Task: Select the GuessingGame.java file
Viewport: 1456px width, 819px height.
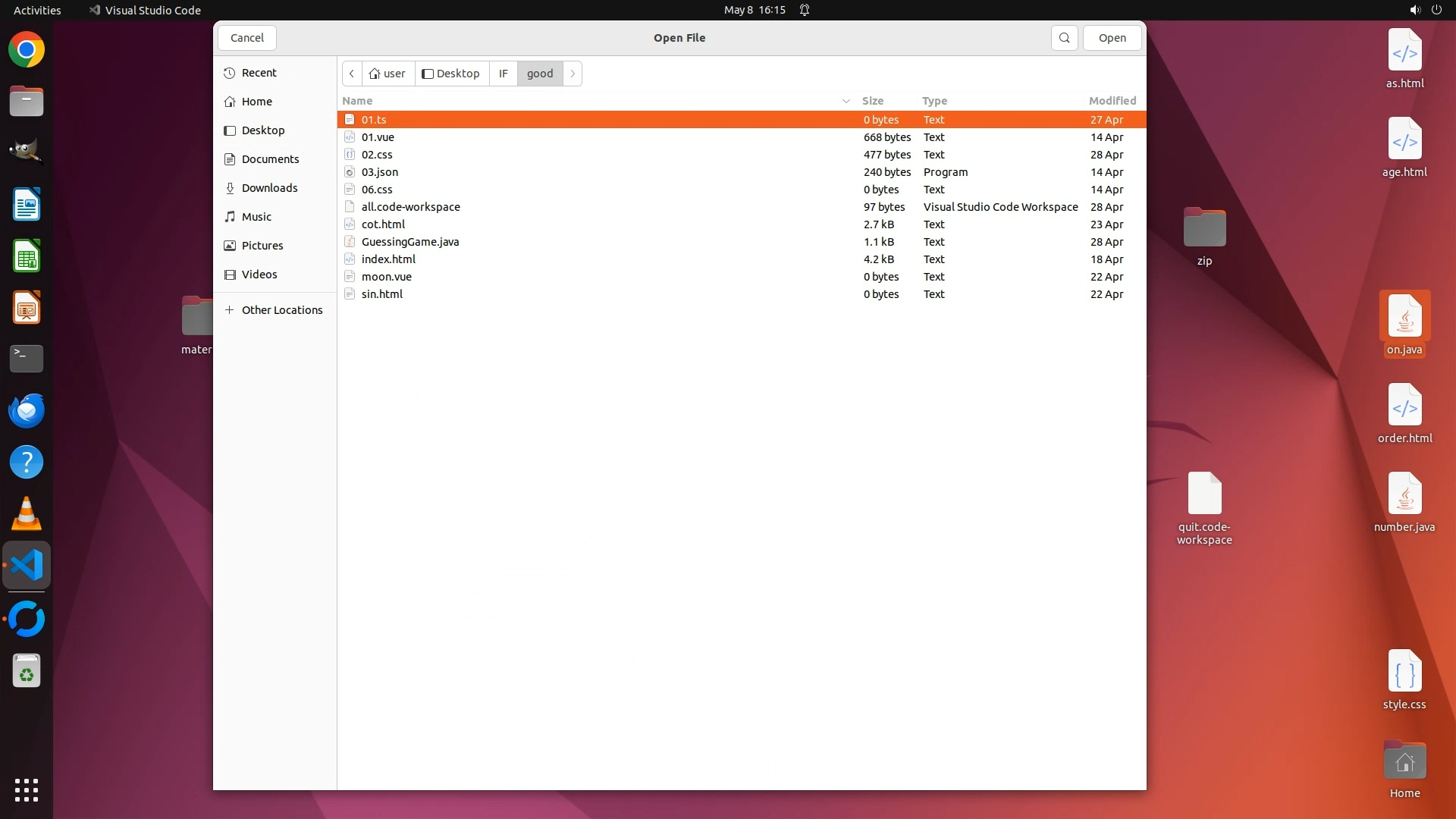Action: [409, 242]
